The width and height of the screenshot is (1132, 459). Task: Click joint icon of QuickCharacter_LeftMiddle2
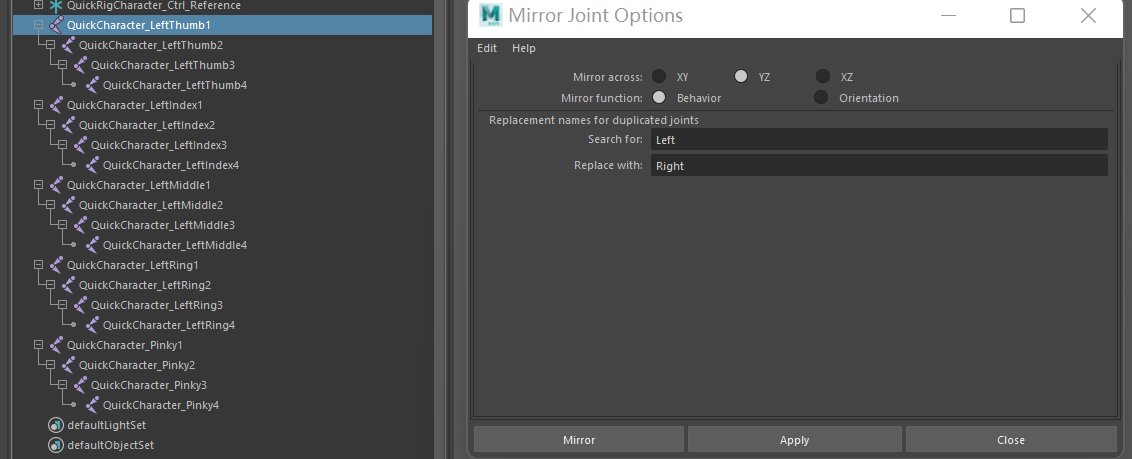pos(68,205)
